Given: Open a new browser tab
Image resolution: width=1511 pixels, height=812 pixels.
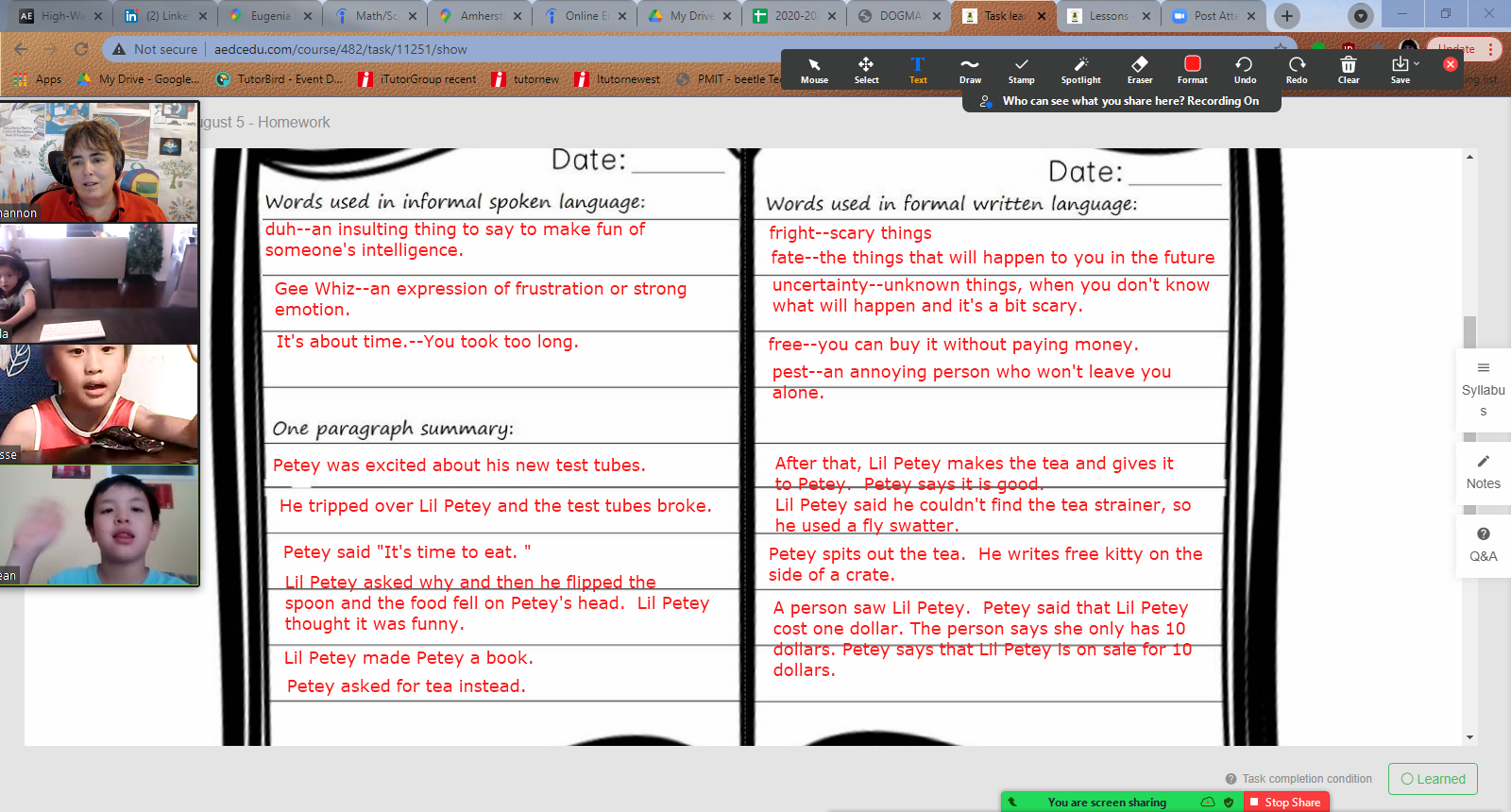Looking at the screenshot, I should point(1286,16).
